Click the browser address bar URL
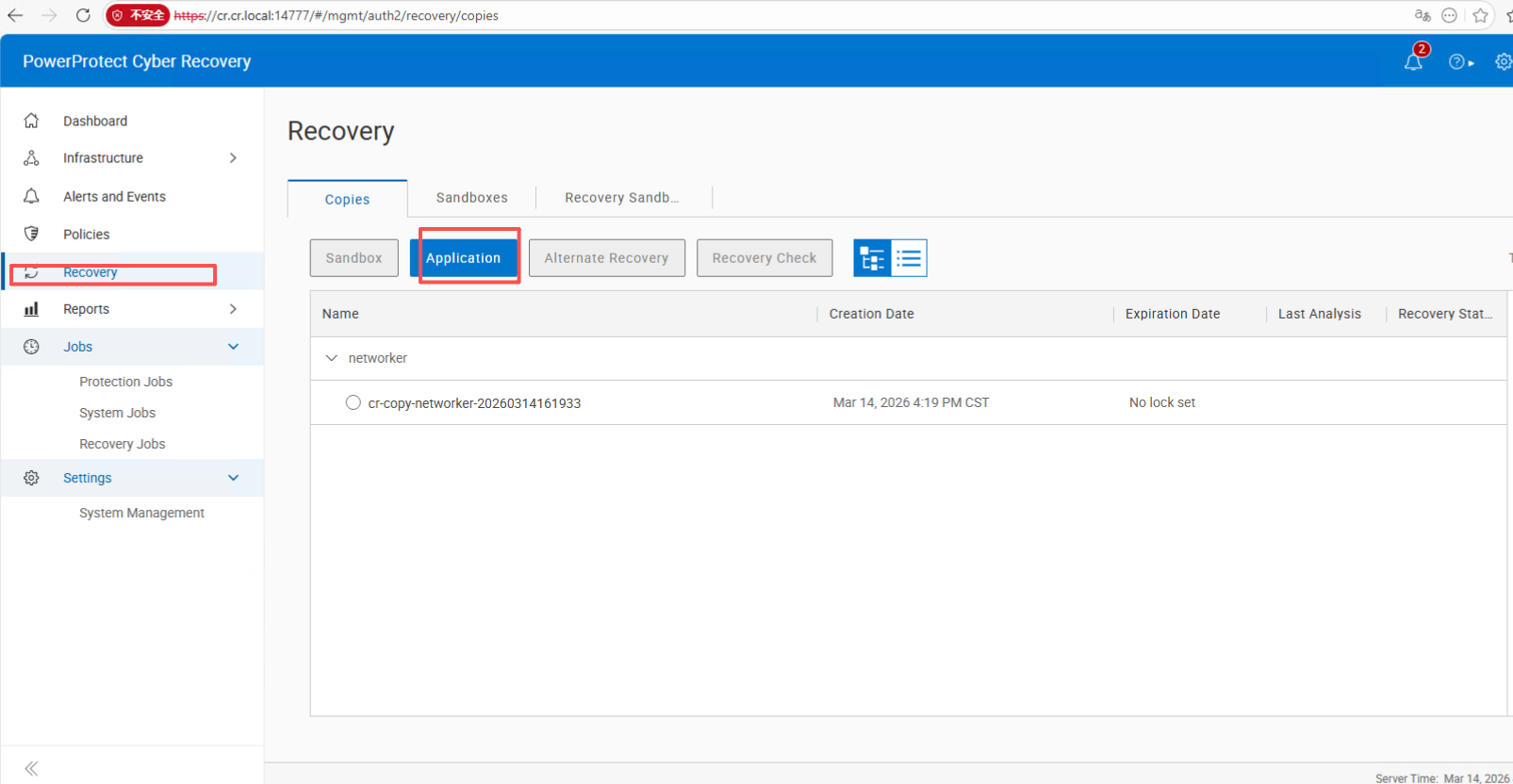1513x784 pixels. pos(337,15)
